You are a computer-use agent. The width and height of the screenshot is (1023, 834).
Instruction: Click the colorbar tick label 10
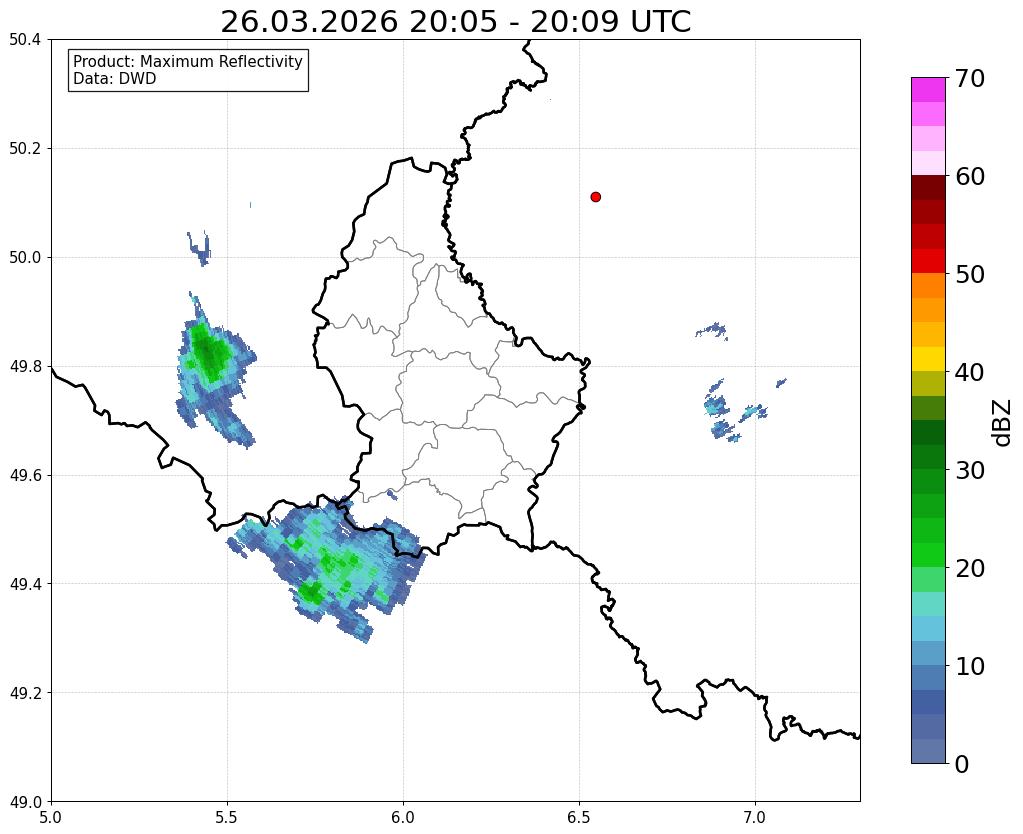click(x=970, y=666)
